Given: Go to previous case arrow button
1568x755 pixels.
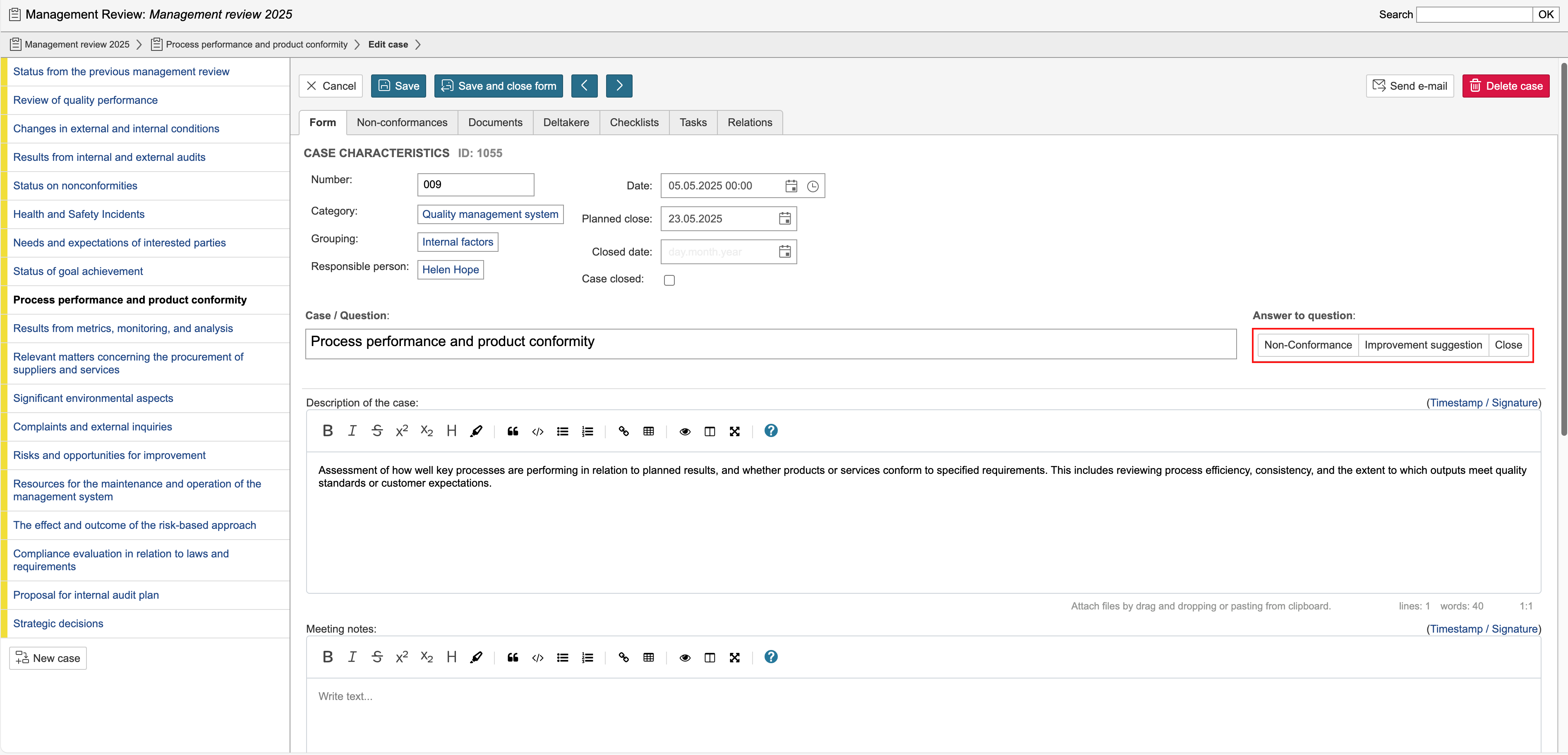Looking at the screenshot, I should tap(584, 86).
